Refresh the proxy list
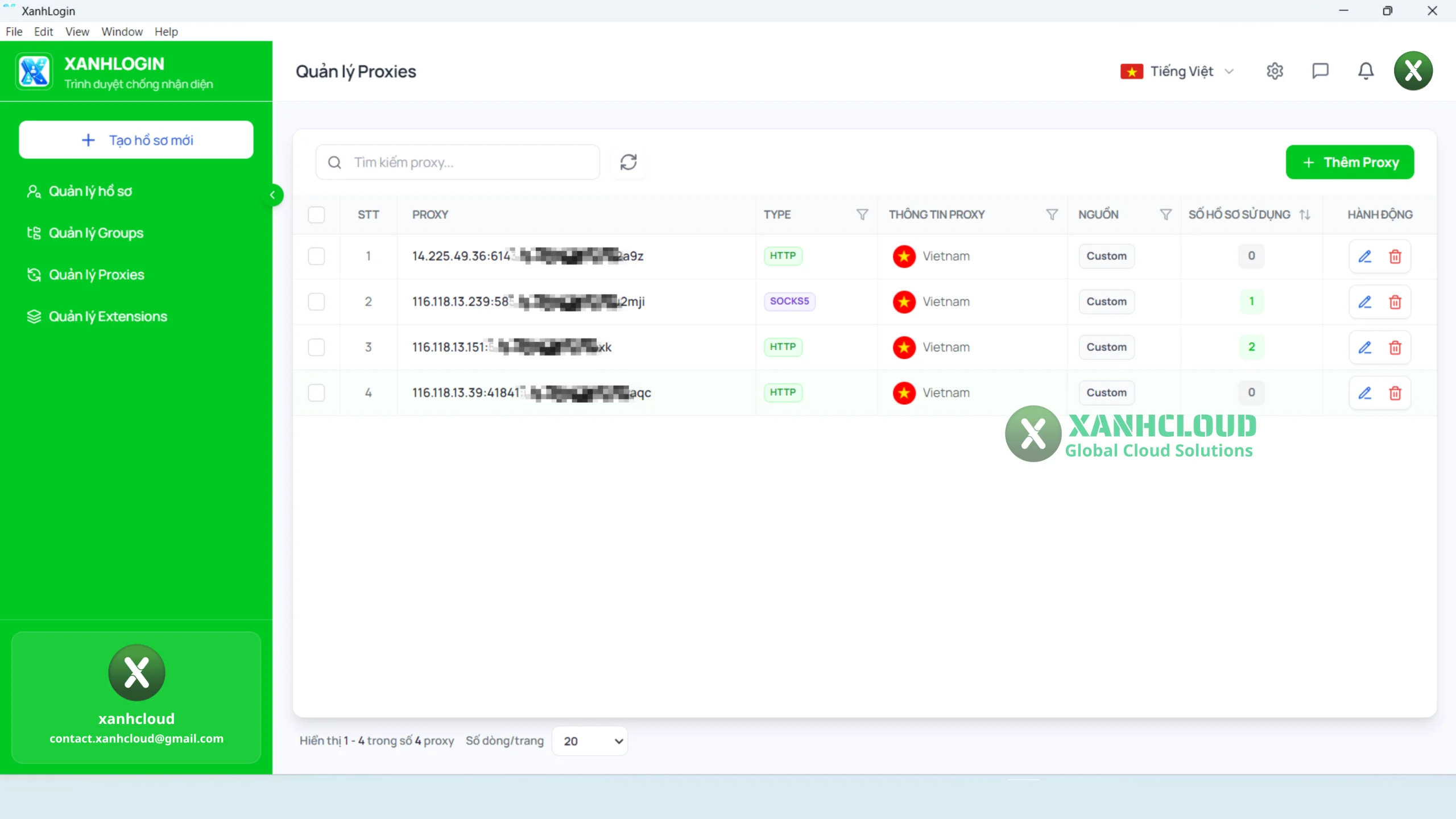 point(628,162)
